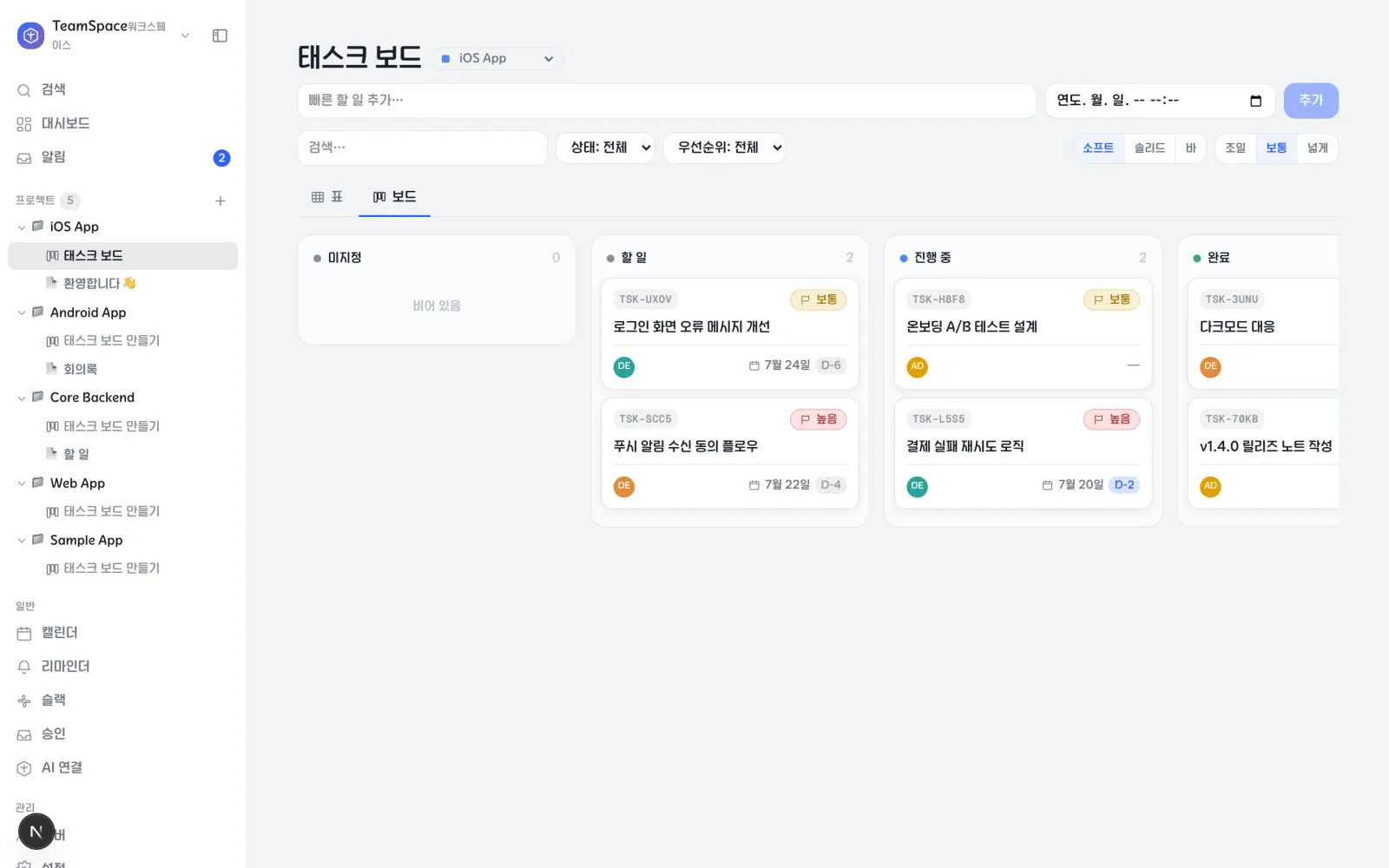The width and height of the screenshot is (1389, 868).
Task: Open 검색 via the magnifier icon
Action: [x=24, y=90]
